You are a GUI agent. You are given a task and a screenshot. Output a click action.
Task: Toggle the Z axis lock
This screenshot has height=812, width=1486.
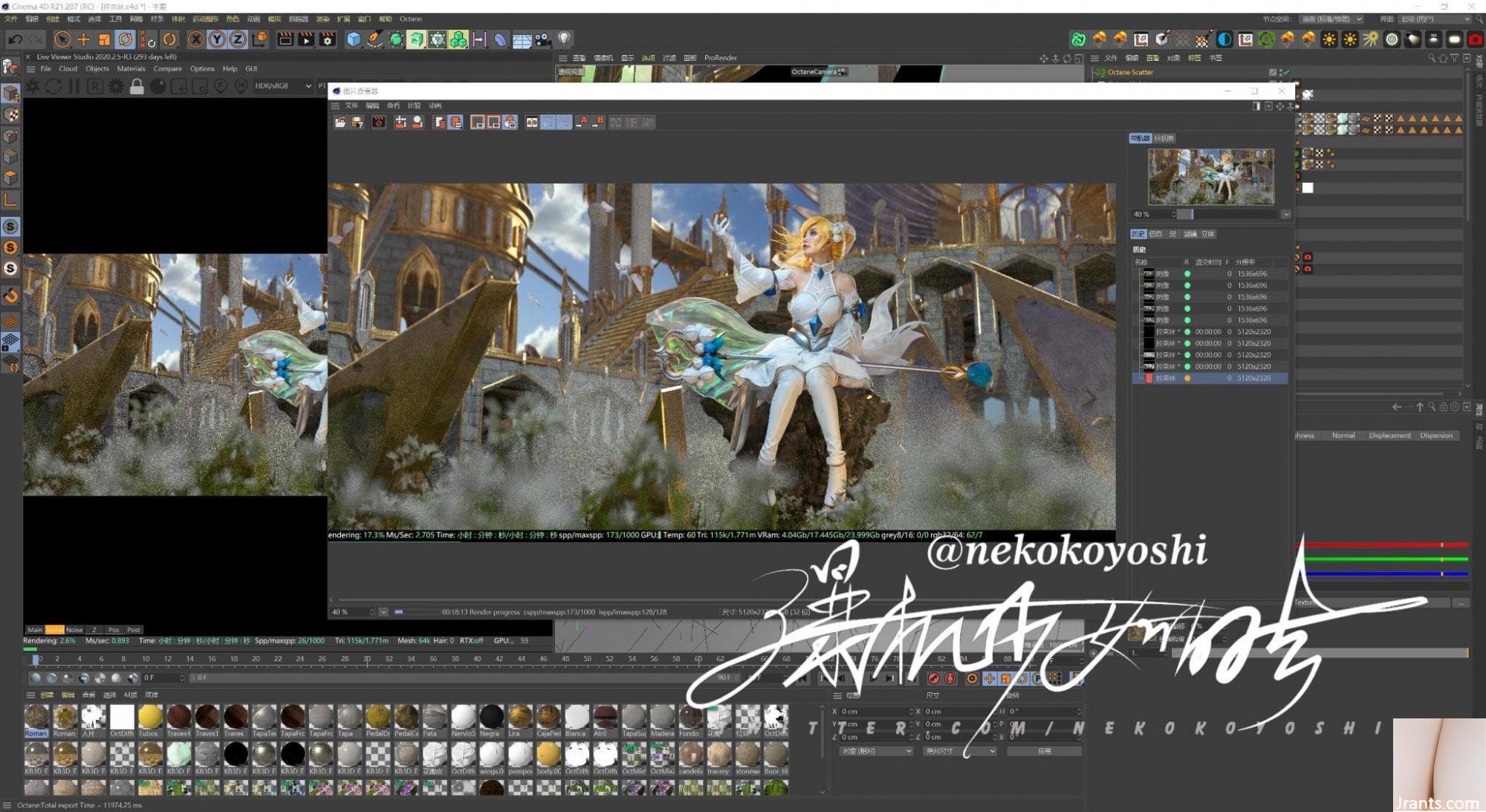237,39
